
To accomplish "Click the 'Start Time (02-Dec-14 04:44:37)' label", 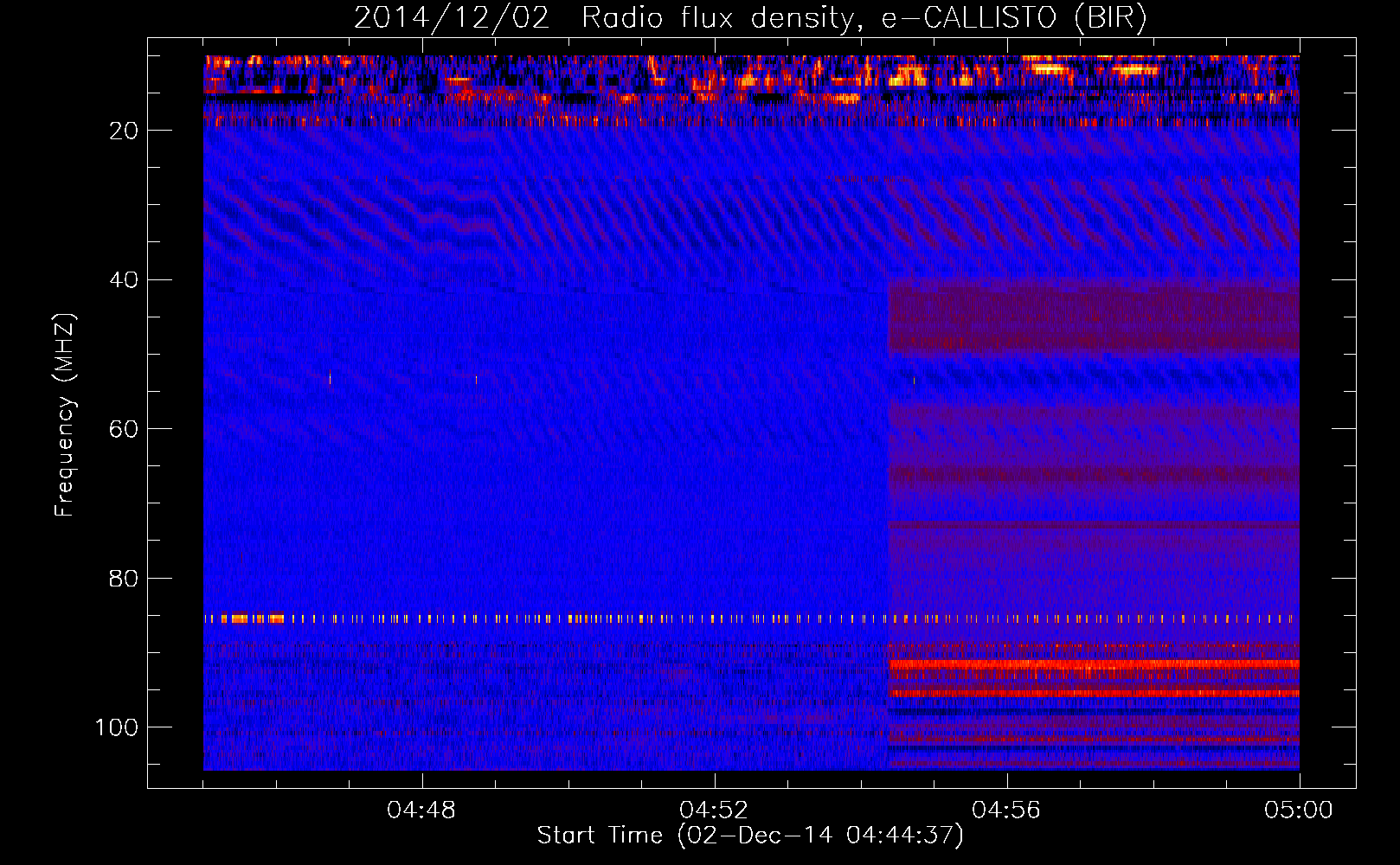I will (750, 836).
